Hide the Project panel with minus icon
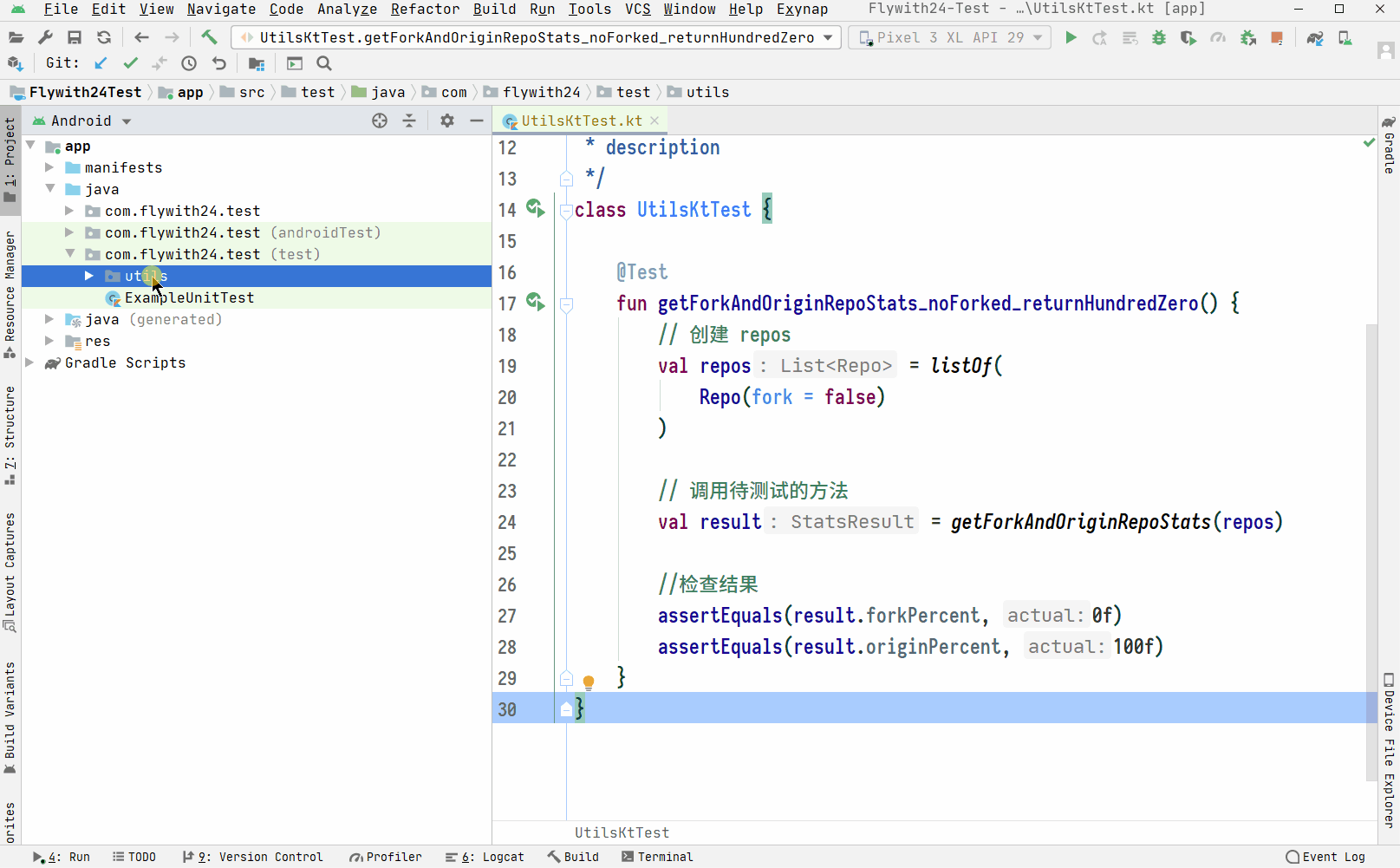This screenshot has height=868, width=1400. tap(476, 121)
